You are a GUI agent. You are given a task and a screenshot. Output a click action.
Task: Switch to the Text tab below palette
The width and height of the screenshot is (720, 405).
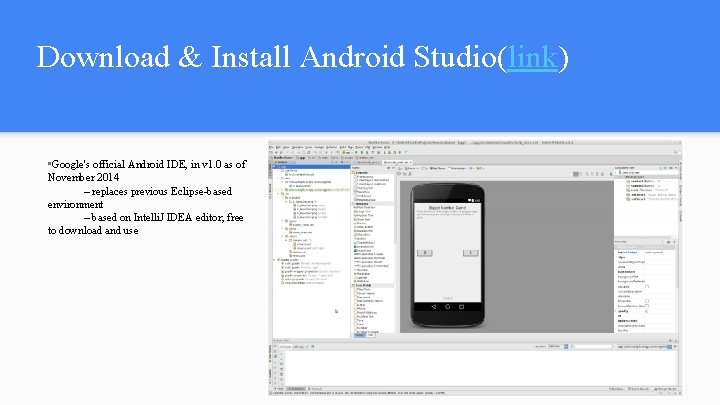[x=371, y=335]
